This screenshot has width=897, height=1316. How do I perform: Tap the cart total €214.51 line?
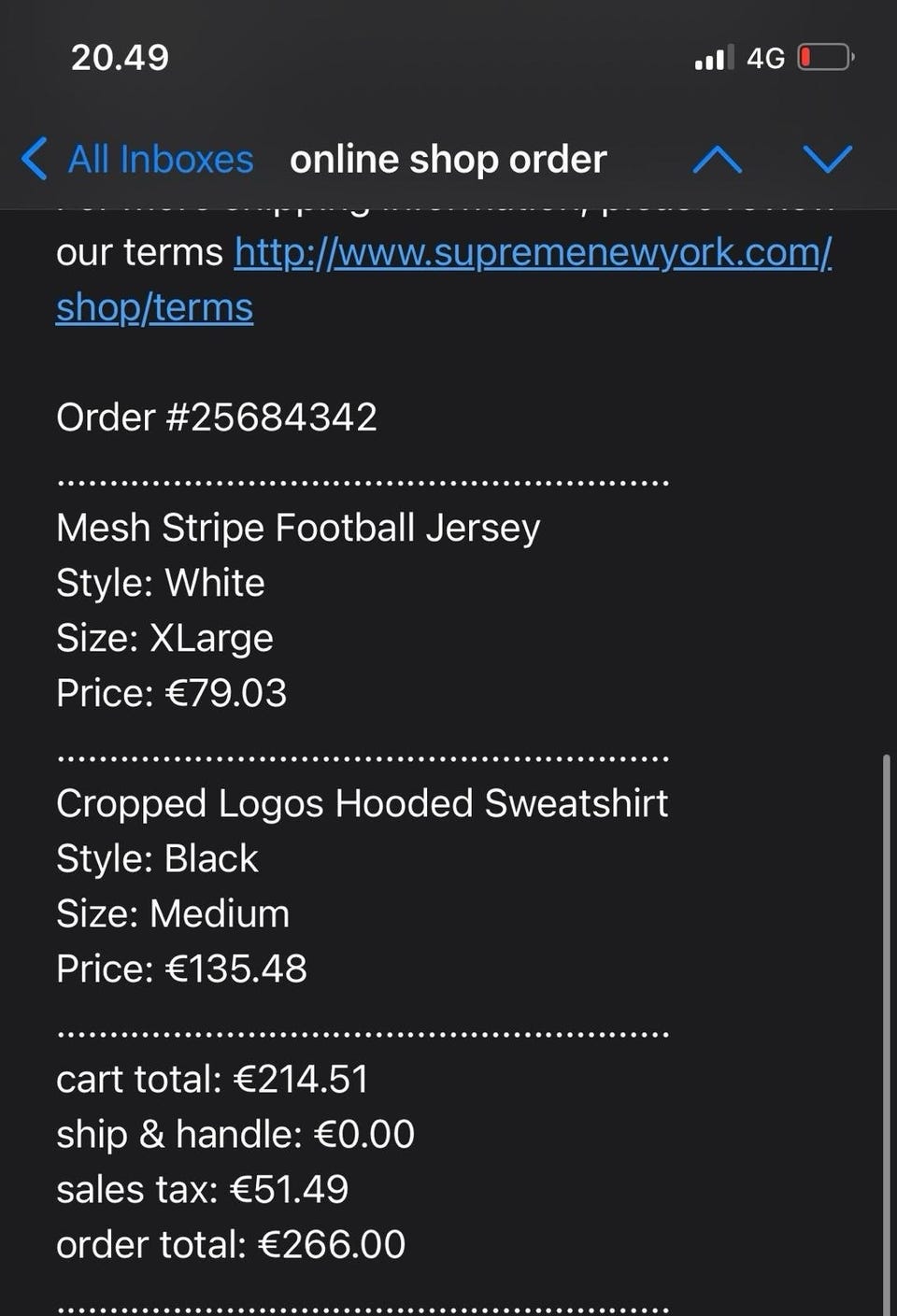click(212, 1079)
